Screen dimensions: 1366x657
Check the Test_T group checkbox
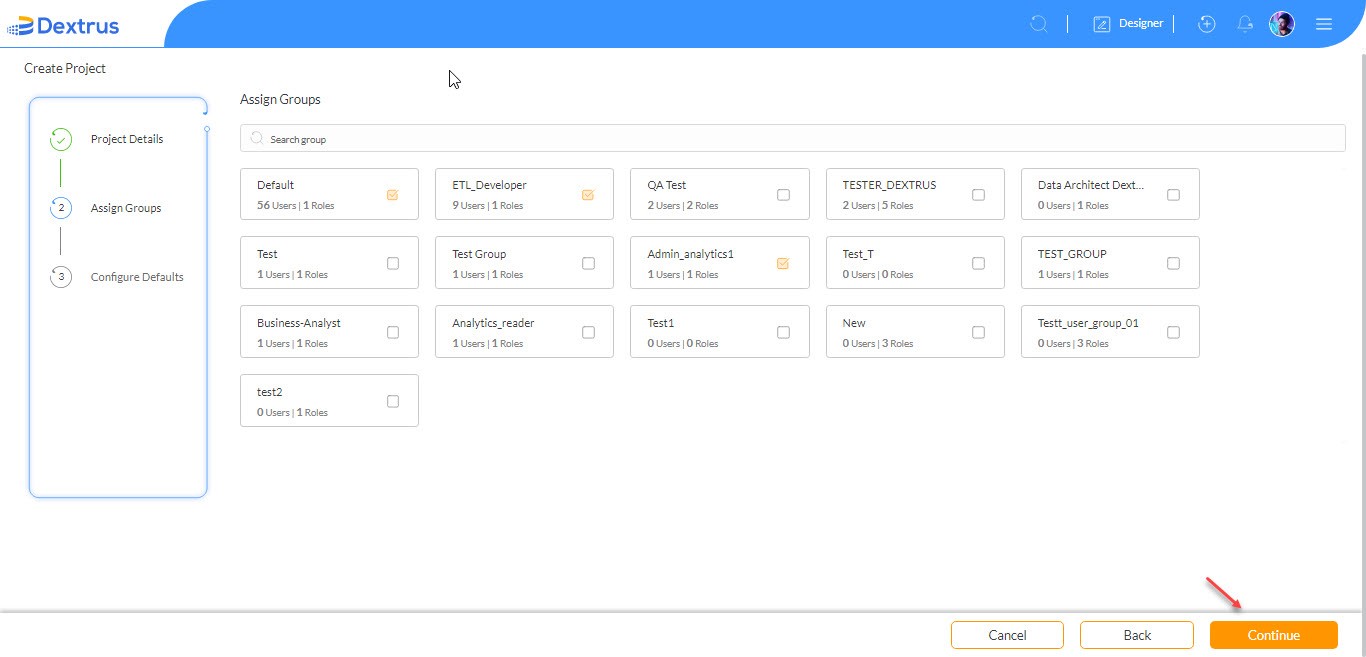click(x=978, y=264)
